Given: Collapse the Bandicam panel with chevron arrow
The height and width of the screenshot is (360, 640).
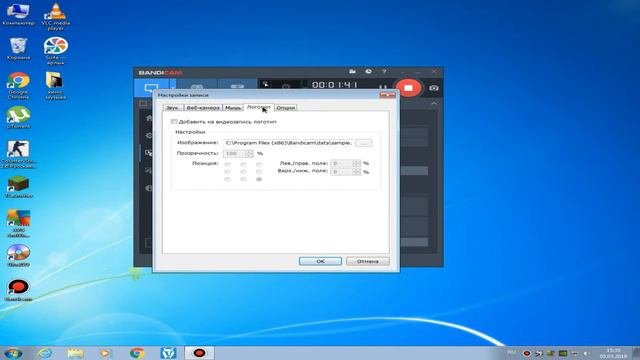Looking at the screenshot, I should click(433, 104).
